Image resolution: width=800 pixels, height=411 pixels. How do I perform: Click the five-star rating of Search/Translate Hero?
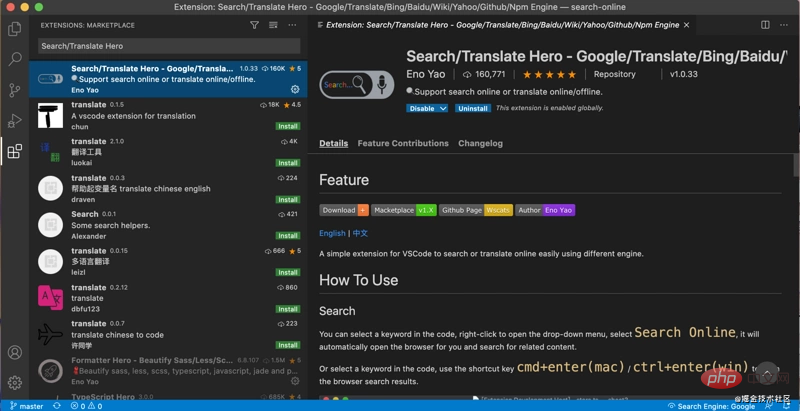click(549, 74)
